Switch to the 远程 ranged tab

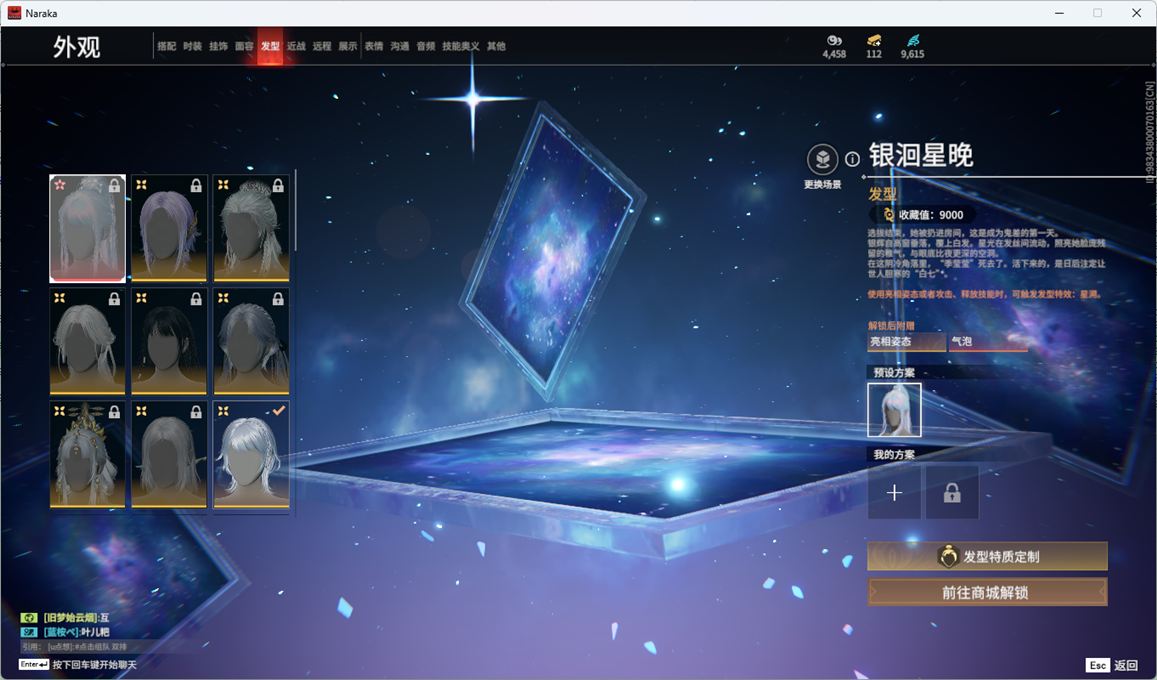pos(322,46)
